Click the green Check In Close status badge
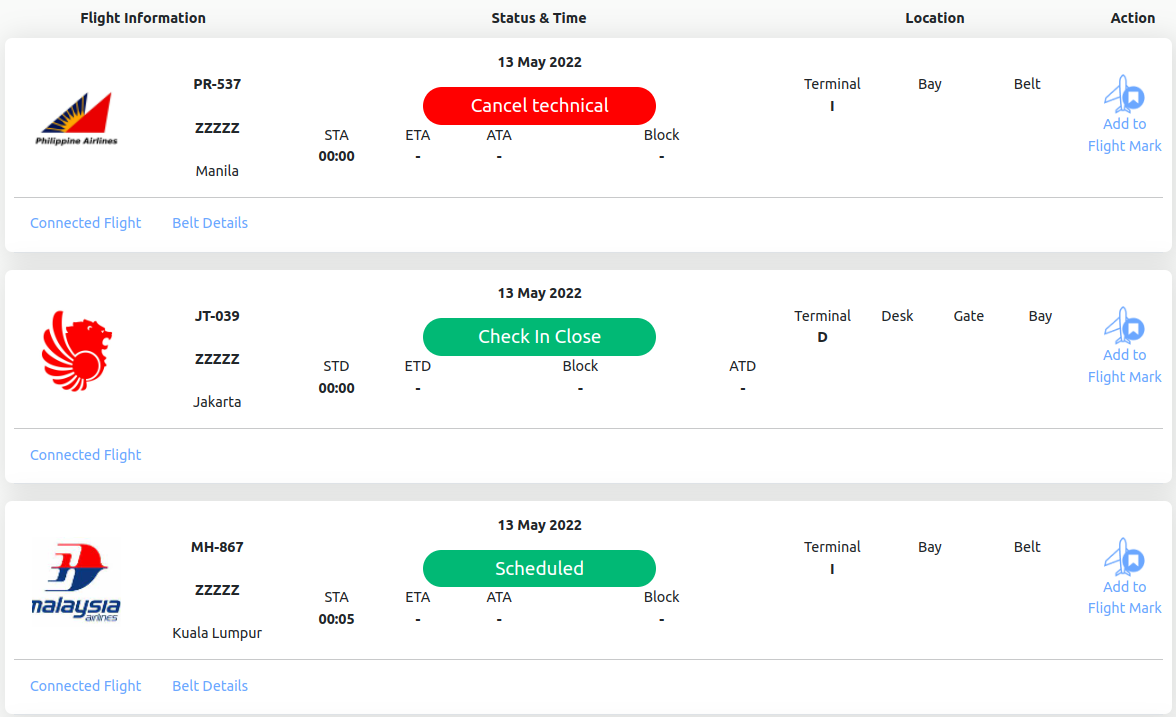 539,337
